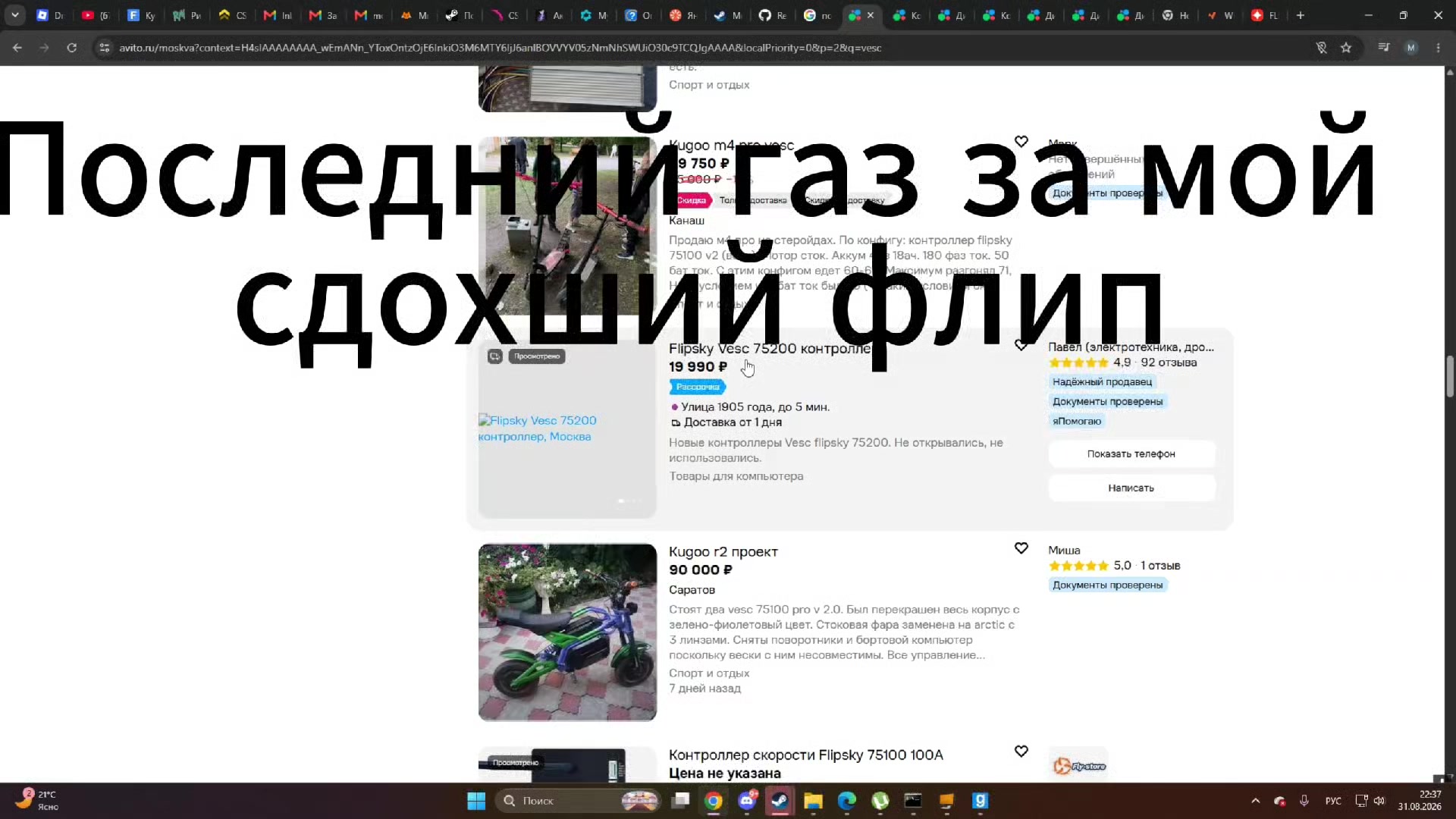
Task: Open seller profile Павел (электротехника)
Action: tap(1131, 347)
